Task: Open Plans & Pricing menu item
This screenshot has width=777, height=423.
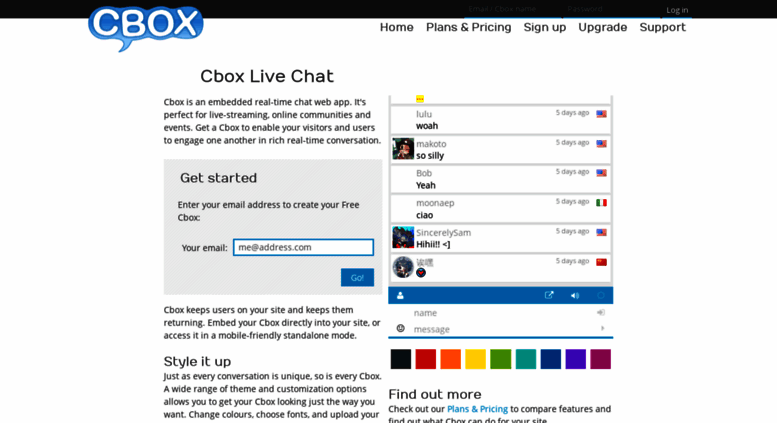Action: (468, 27)
